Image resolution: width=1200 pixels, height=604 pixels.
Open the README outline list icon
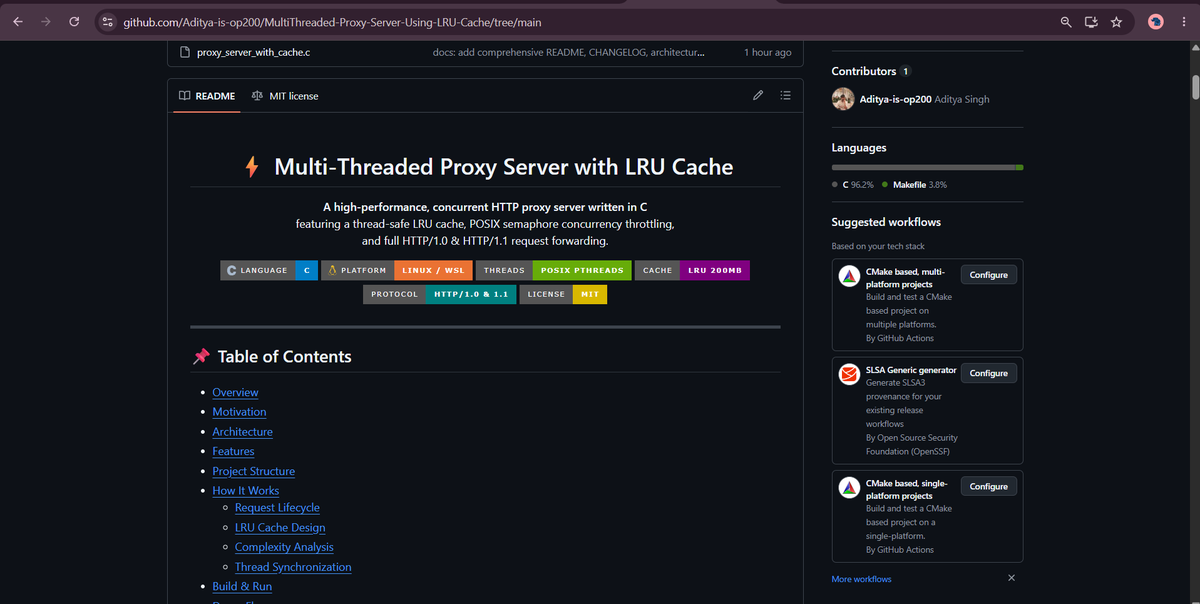click(785, 96)
